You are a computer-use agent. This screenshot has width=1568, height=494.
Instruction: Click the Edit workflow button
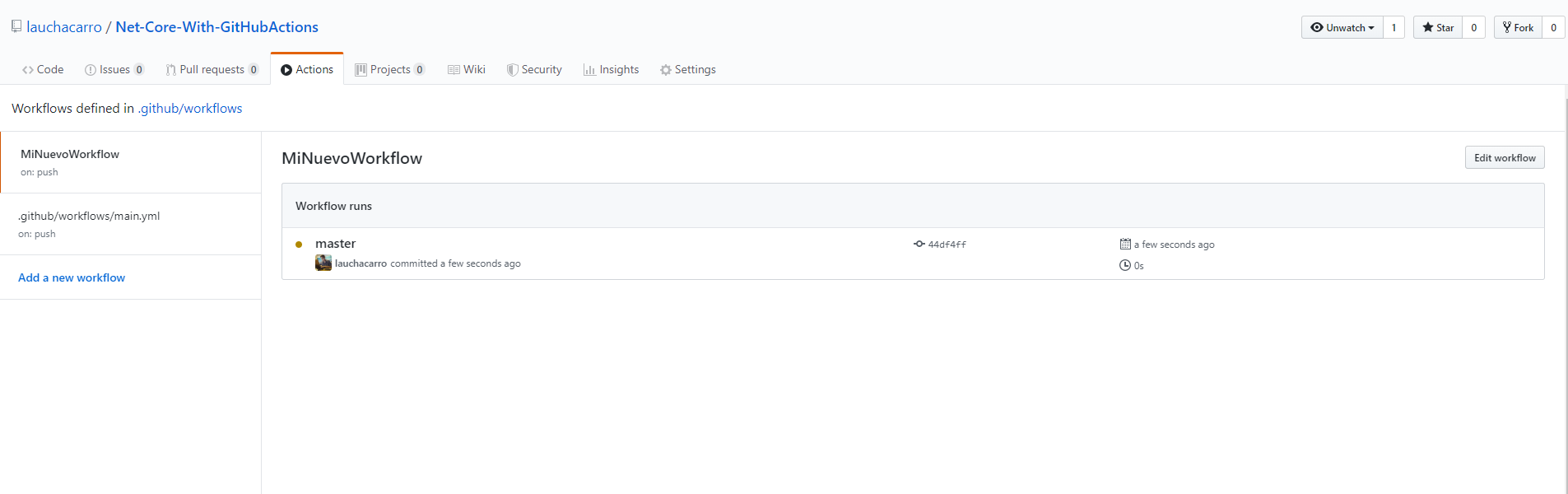[x=1505, y=157]
